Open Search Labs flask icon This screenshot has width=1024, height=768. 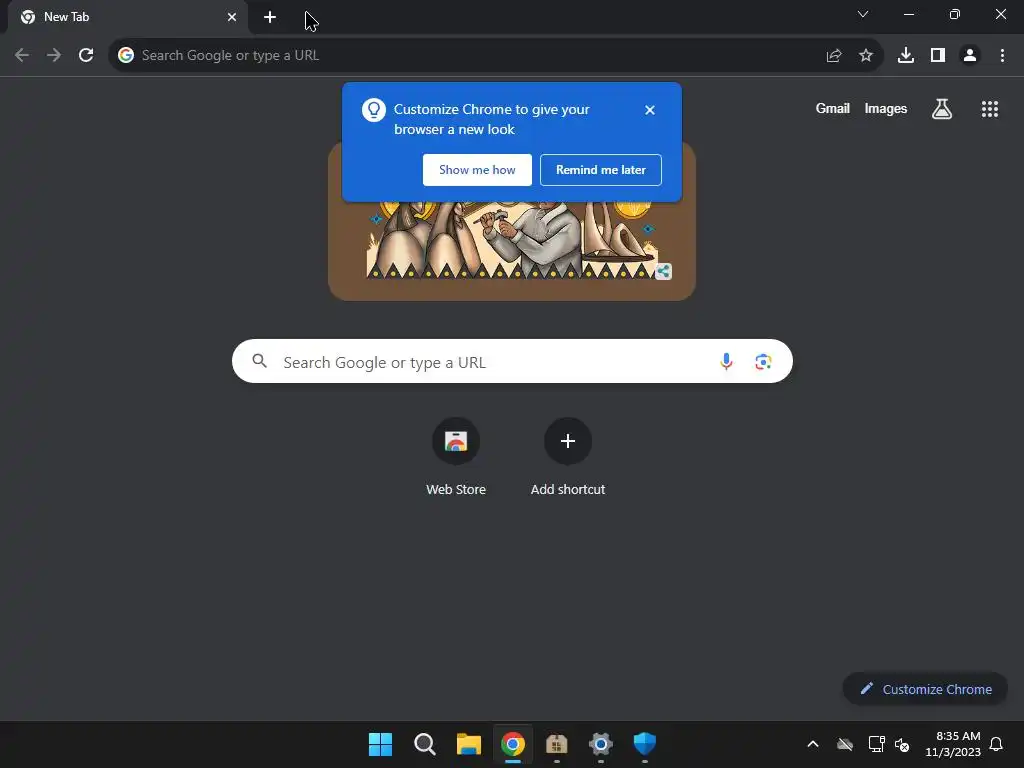pyautogui.click(x=942, y=109)
